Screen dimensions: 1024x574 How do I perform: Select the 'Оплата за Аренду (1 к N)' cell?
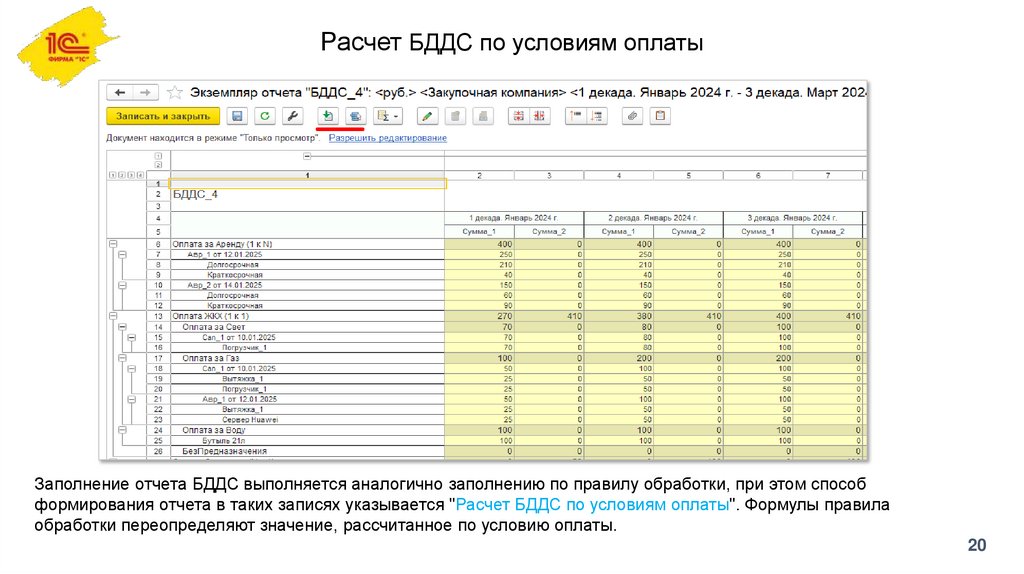pos(308,244)
